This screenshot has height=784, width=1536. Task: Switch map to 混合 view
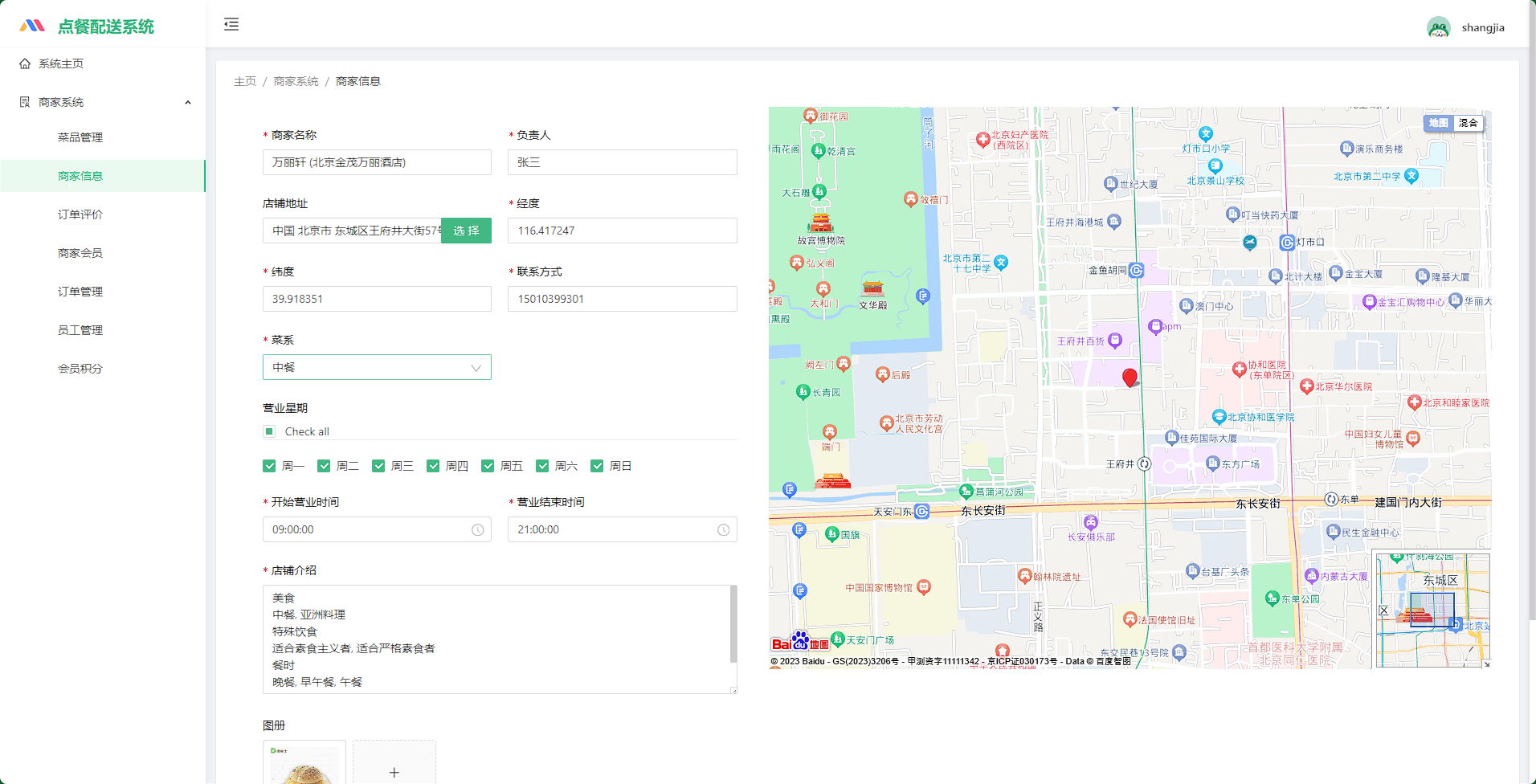pos(1469,123)
